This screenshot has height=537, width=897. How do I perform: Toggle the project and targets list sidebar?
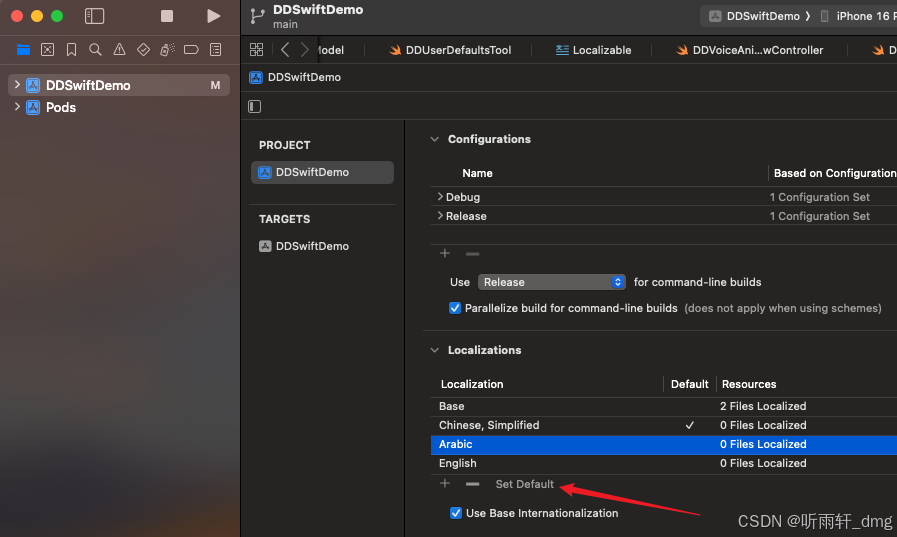tap(255, 106)
